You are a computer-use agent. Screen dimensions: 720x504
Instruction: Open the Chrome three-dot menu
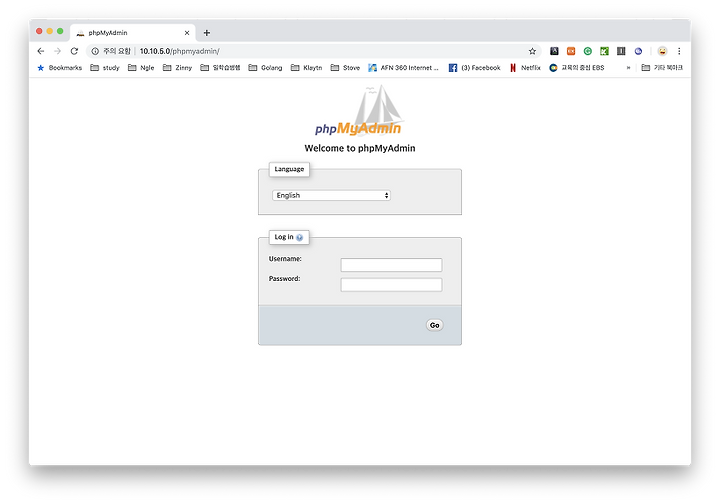tap(679, 51)
